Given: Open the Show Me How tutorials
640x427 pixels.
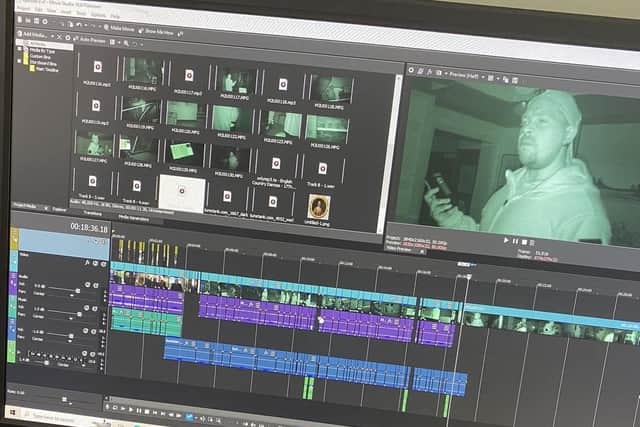Looking at the screenshot, I should [156, 32].
